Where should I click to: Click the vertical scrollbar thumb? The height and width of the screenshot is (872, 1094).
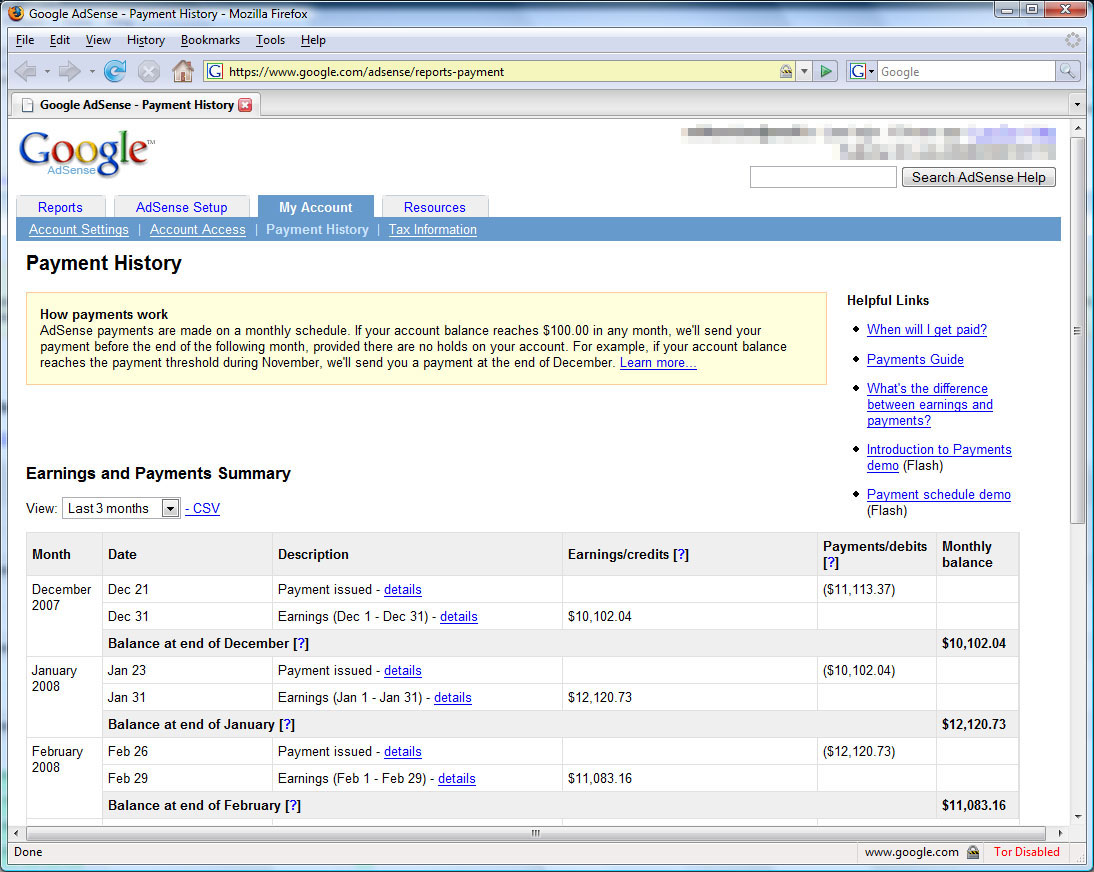click(1077, 330)
